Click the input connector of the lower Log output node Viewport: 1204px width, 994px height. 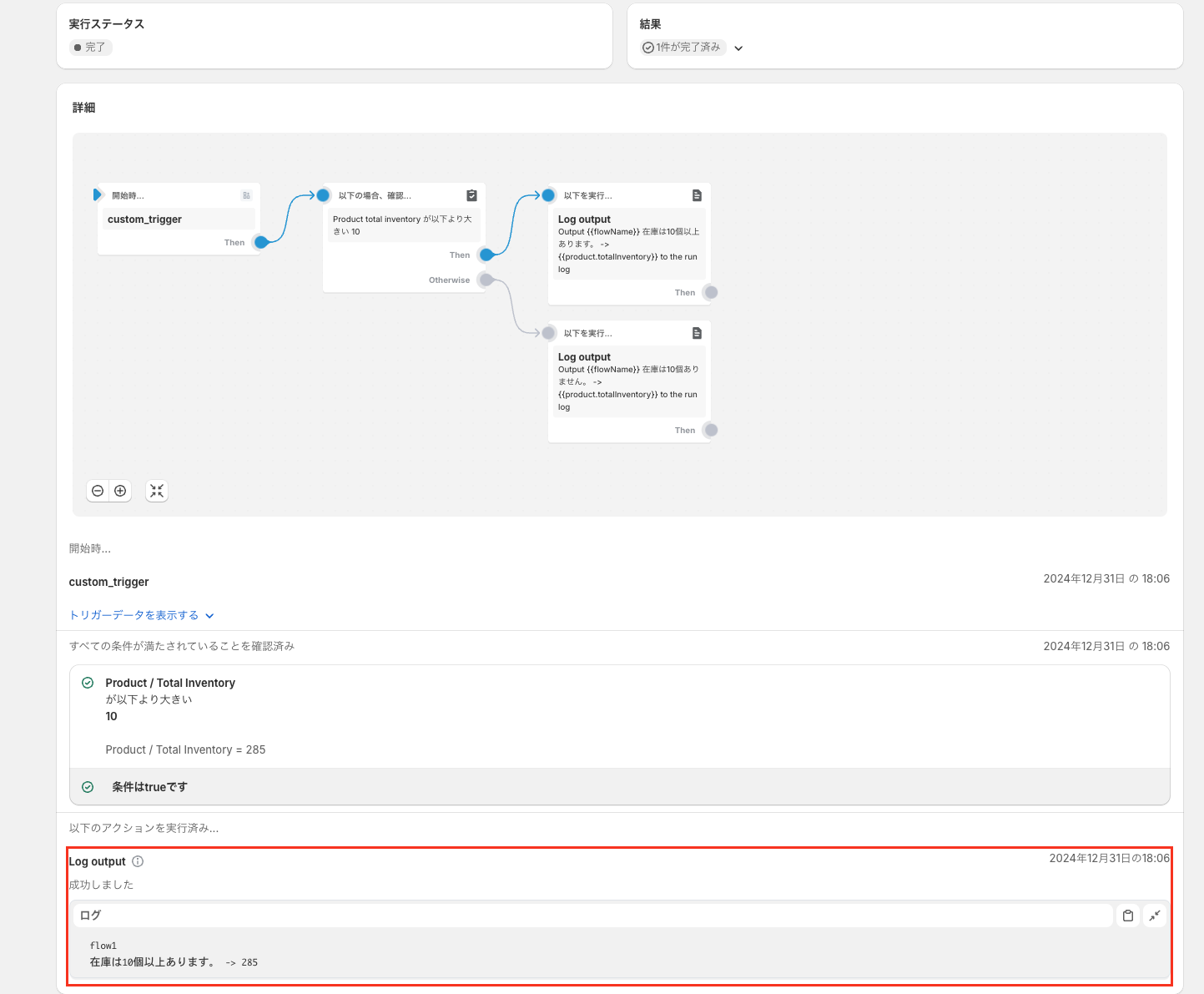pyautogui.click(x=548, y=333)
